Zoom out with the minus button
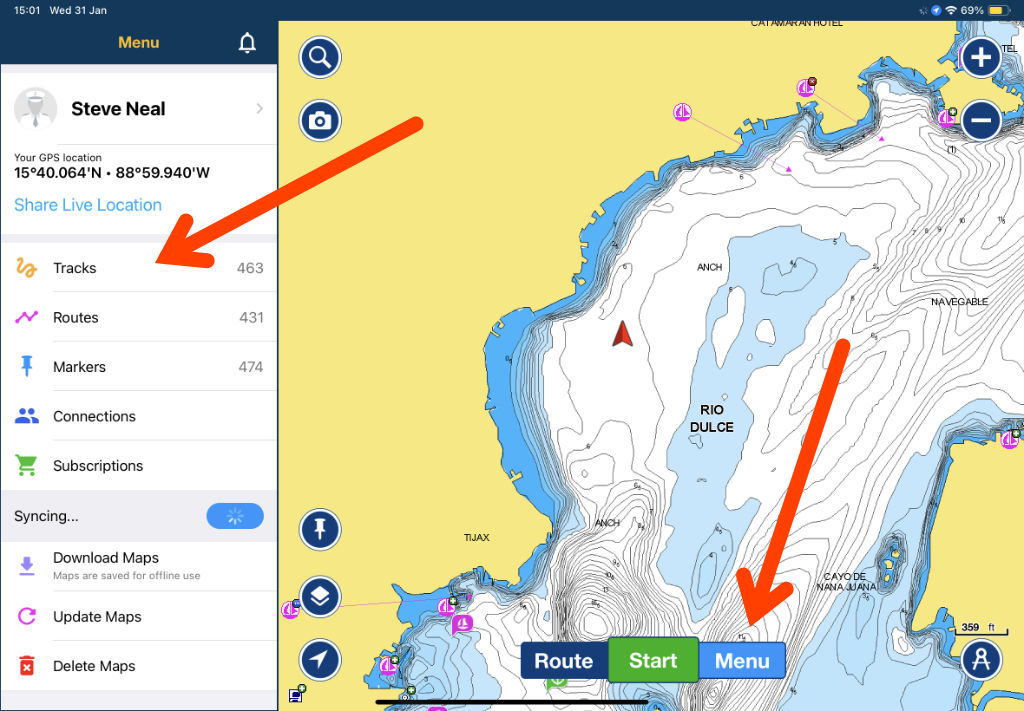Viewport: 1024px width, 711px height. [981, 120]
